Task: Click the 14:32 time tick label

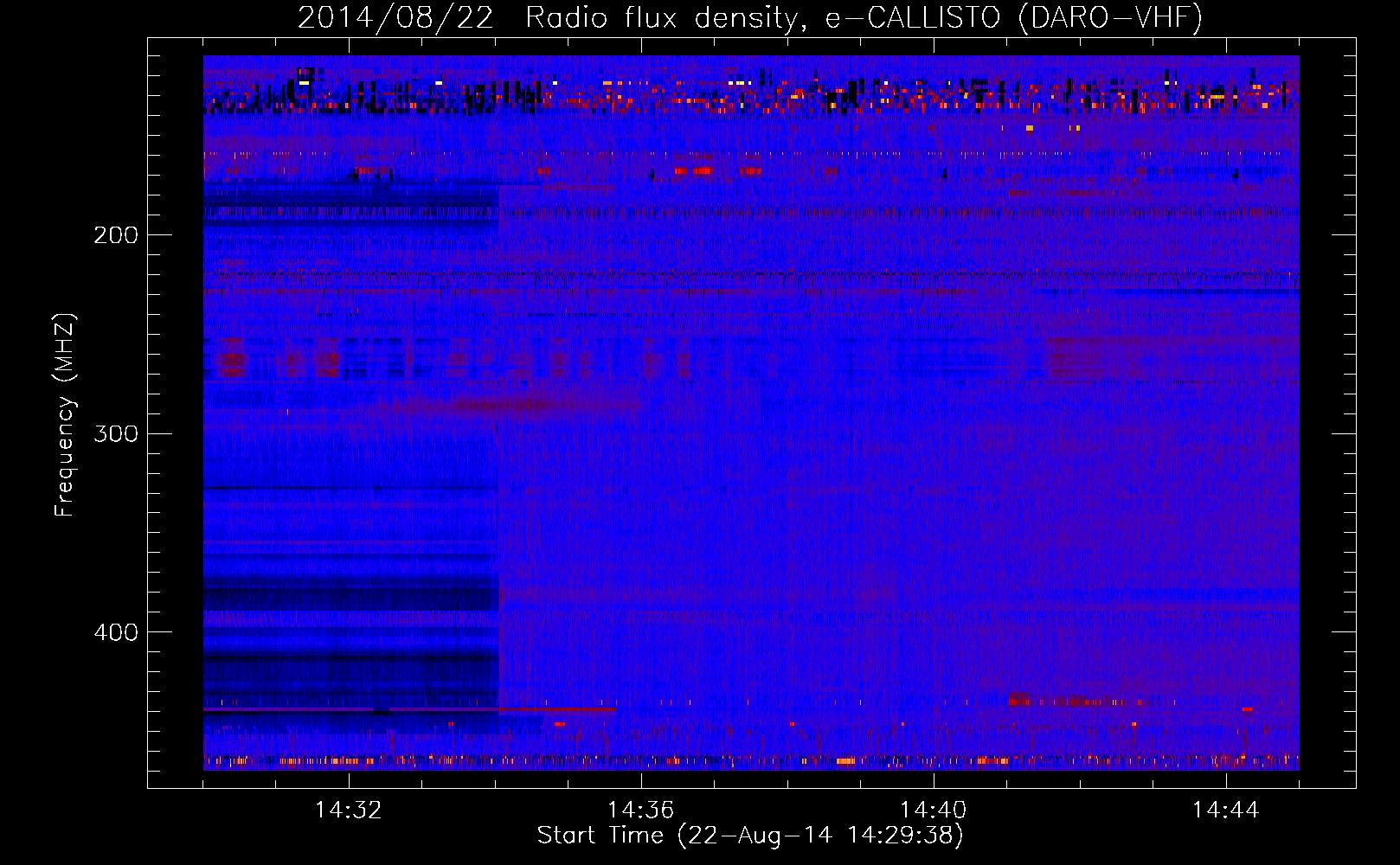Action: tap(349, 811)
